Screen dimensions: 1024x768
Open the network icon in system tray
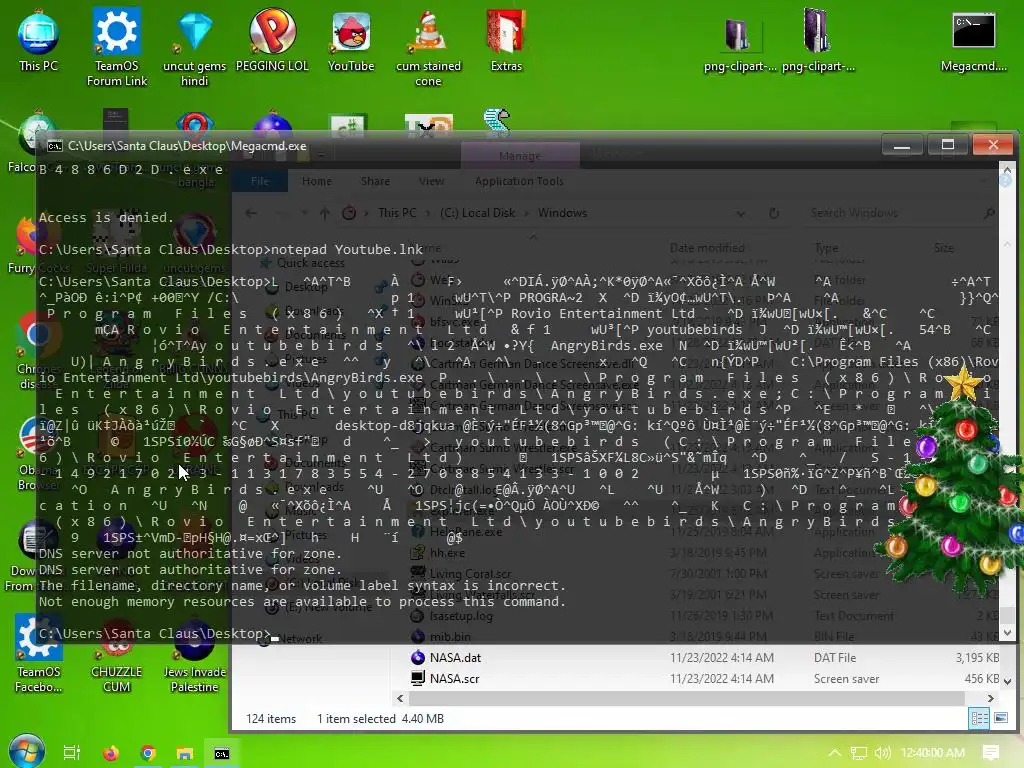[x=859, y=753]
